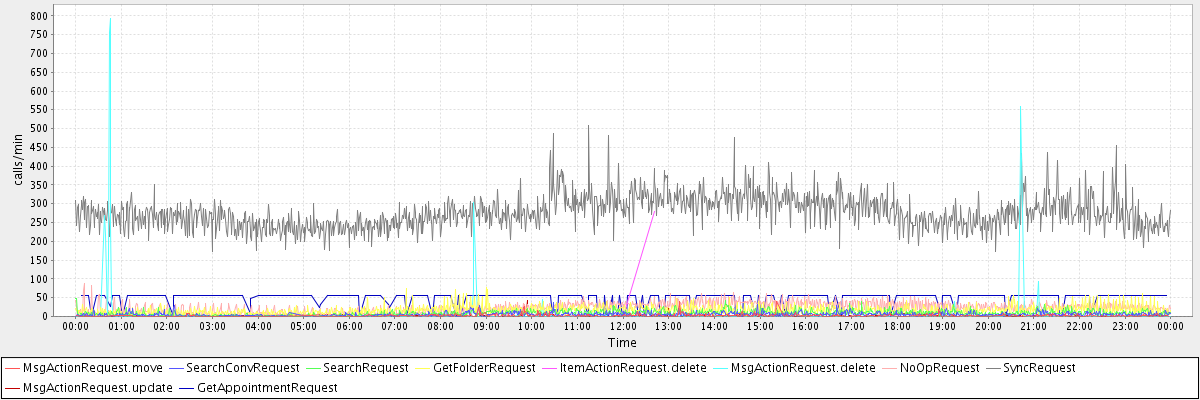Image resolution: width=1200 pixels, height=400 pixels.
Task: Click the gray SyncRequest legend color marker
Action: (993, 368)
